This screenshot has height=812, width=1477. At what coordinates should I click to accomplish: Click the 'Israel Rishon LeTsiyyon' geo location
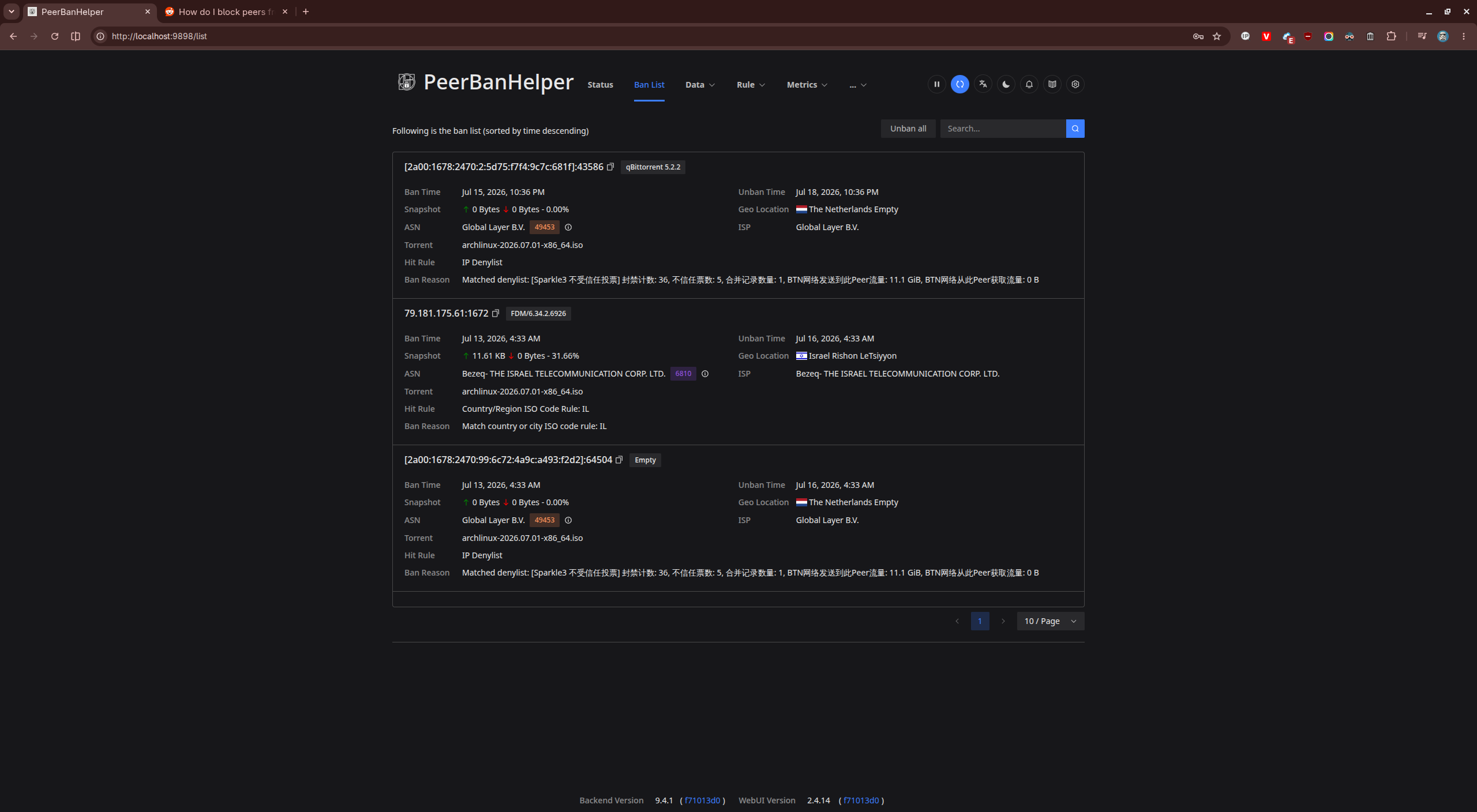(x=852, y=356)
